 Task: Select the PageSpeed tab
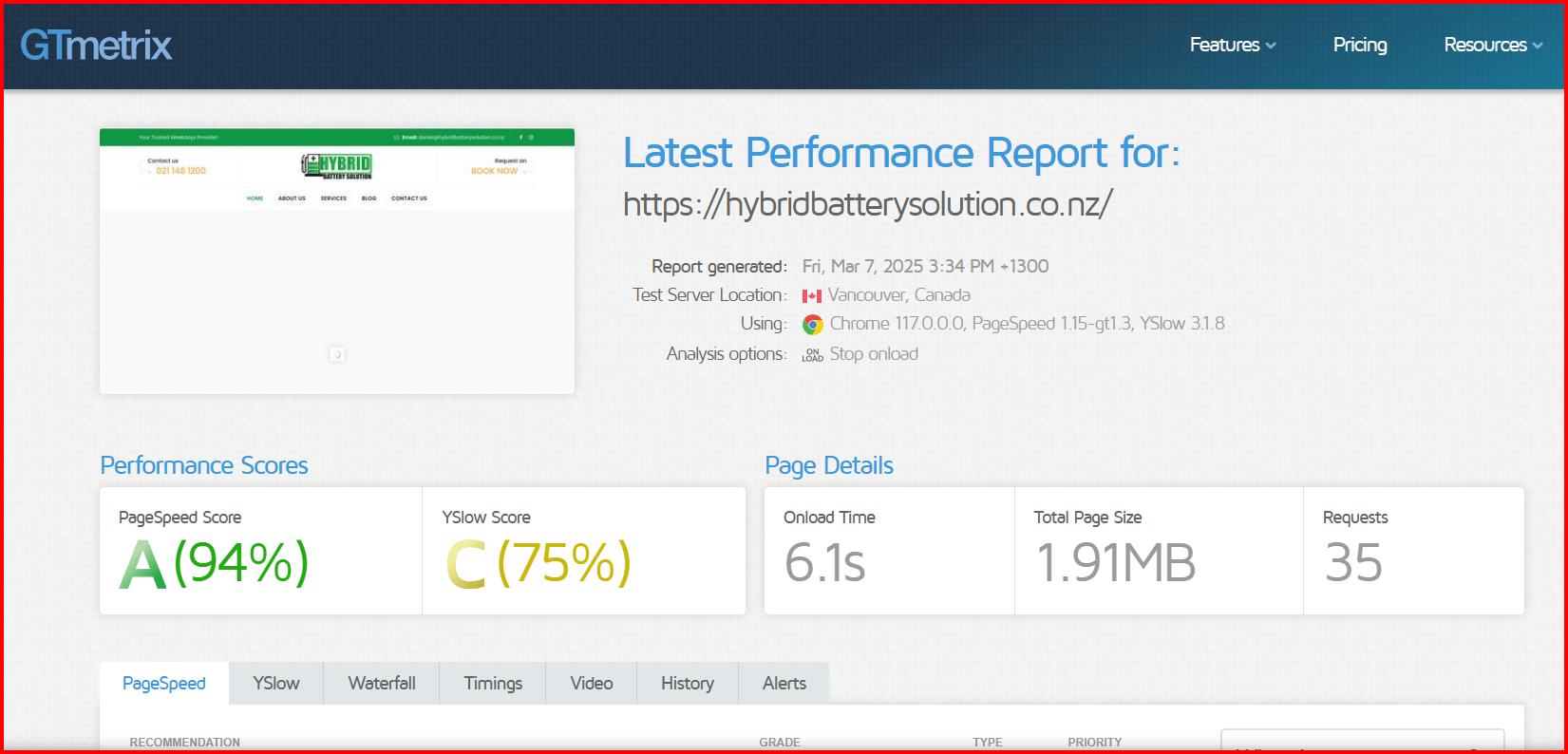tap(164, 683)
